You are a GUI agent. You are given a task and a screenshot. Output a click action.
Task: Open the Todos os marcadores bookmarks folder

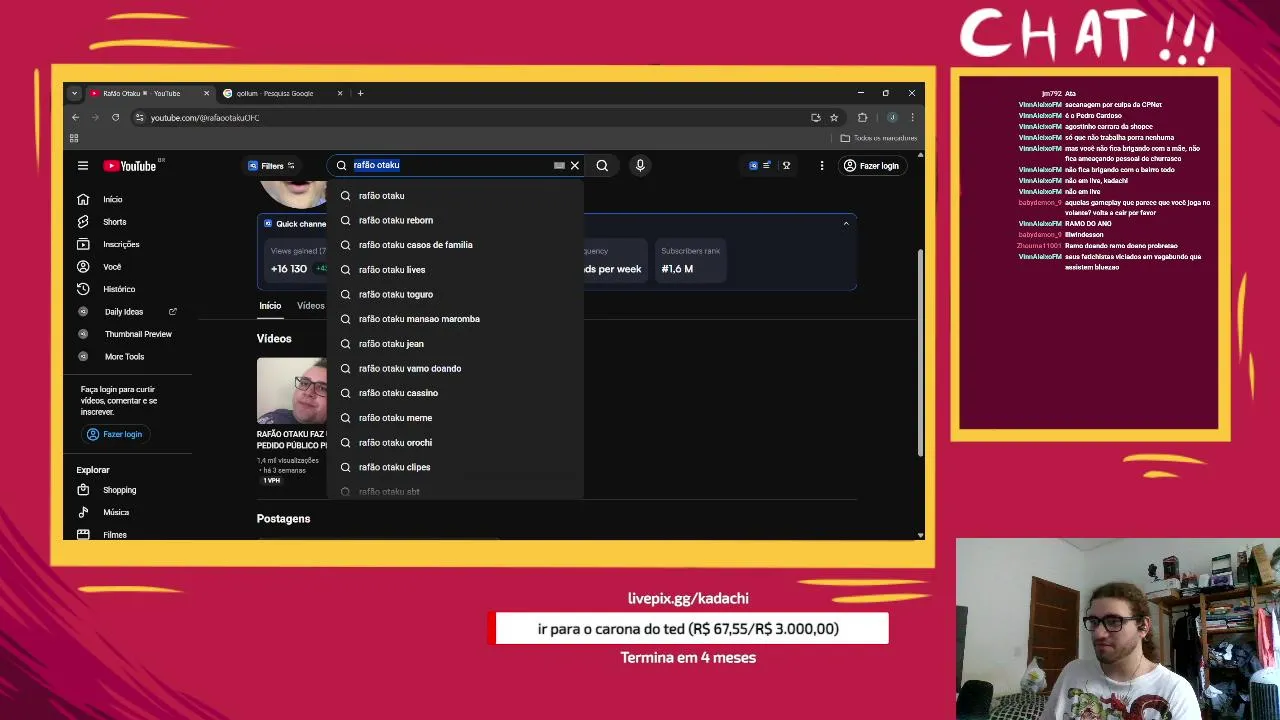[879, 138]
